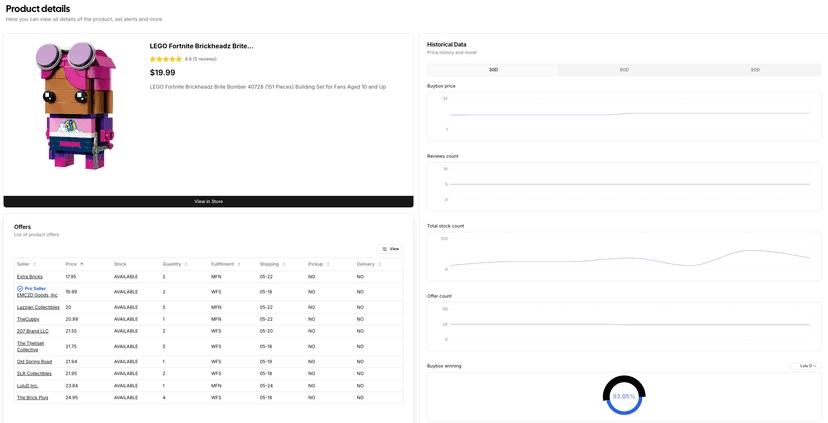
Task: Sort by Shipping column icon
Action: click(284, 264)
